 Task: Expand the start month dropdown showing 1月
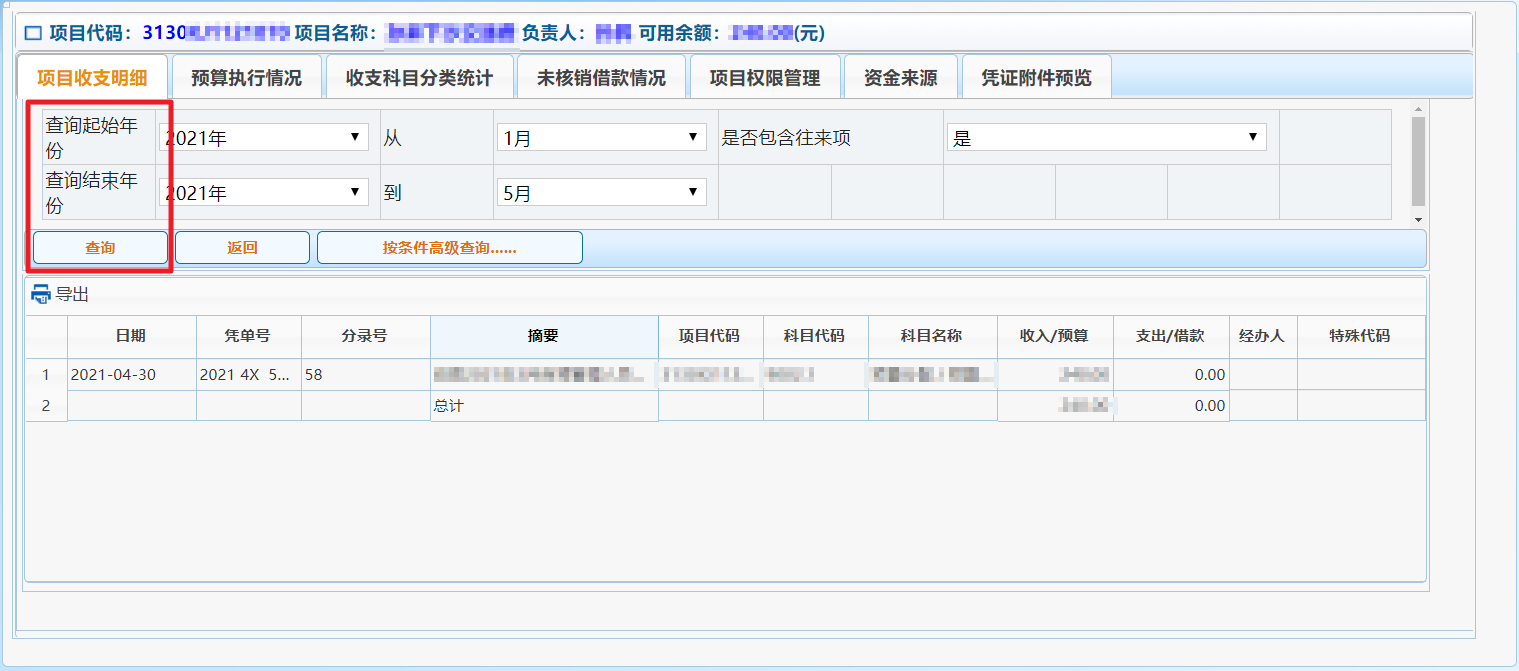601,138
